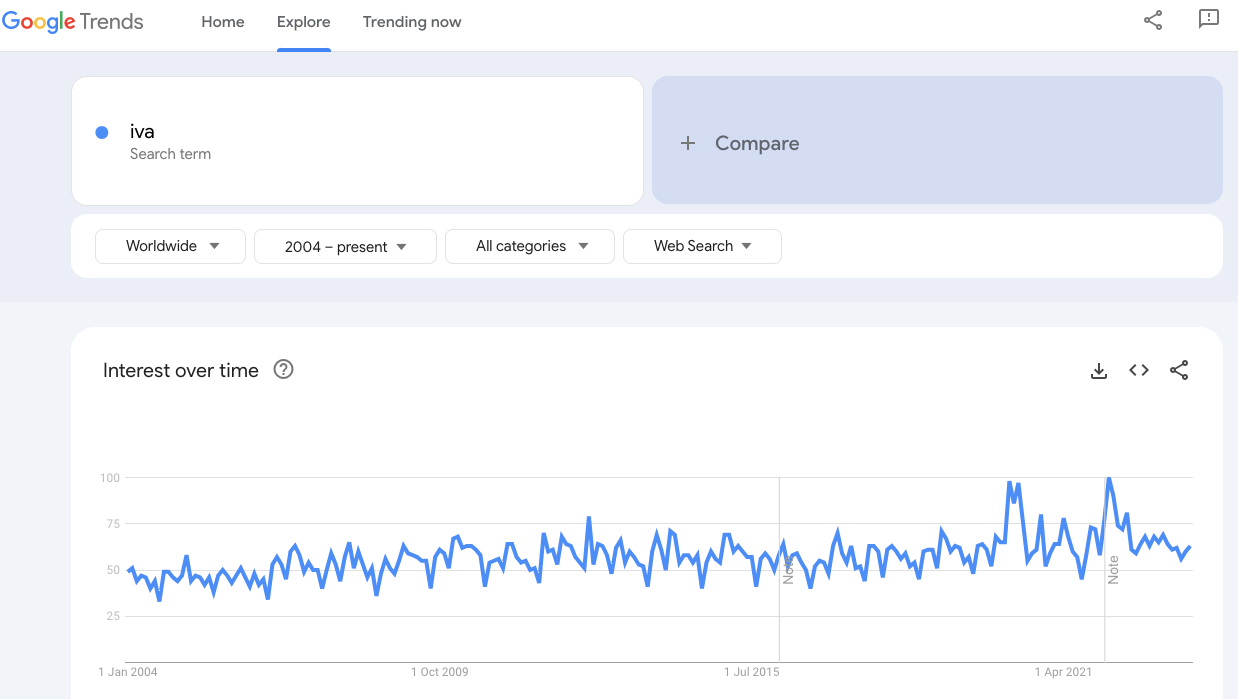Image resolution: width=1238 pixels, height=699 pixels.
Task: Go to the Home tab
Action: coord(222,22)
